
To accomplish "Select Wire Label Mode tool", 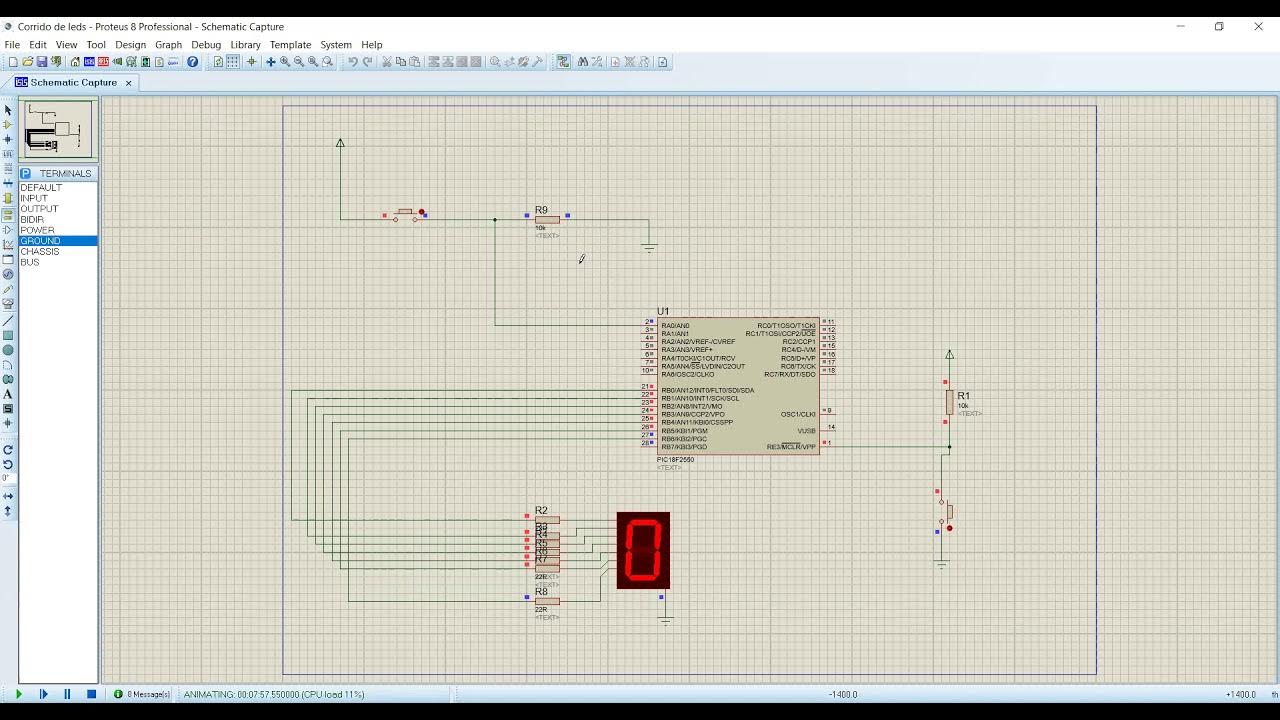I will pyautogui.click(x=8, y=154).
